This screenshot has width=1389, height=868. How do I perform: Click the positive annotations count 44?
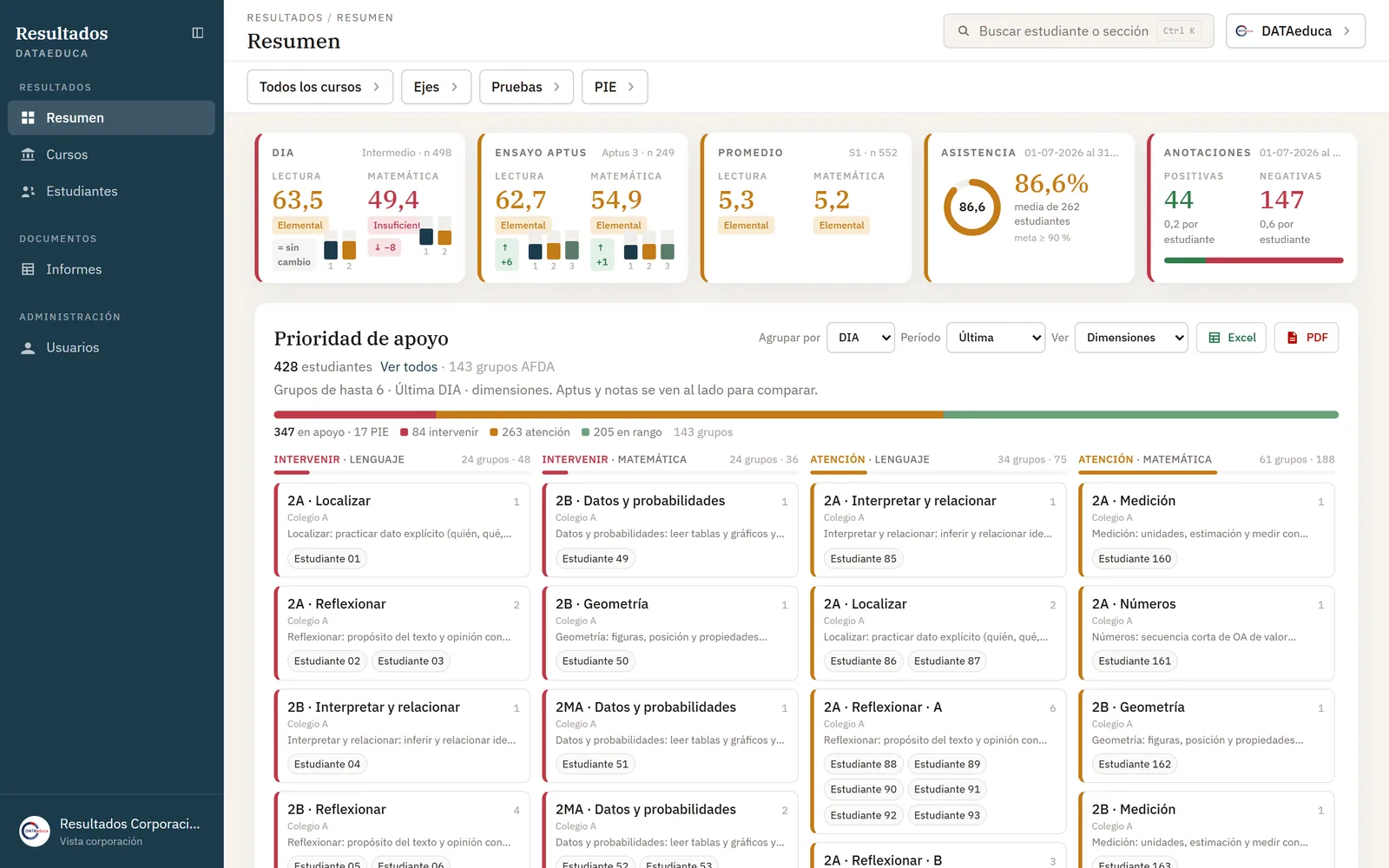click(1179, 201)
